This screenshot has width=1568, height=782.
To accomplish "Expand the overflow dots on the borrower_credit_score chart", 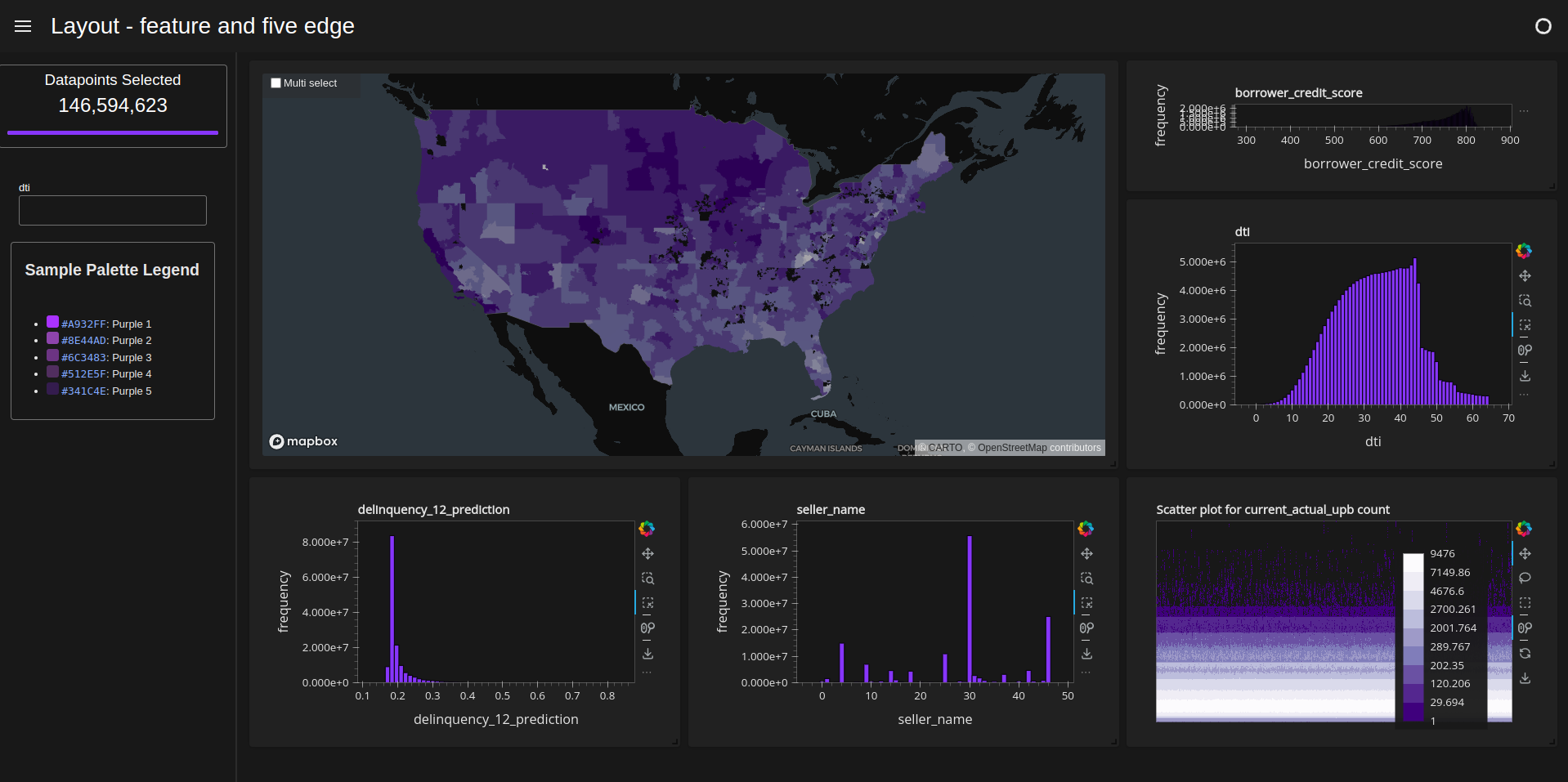I will (x=1524, y=111).
